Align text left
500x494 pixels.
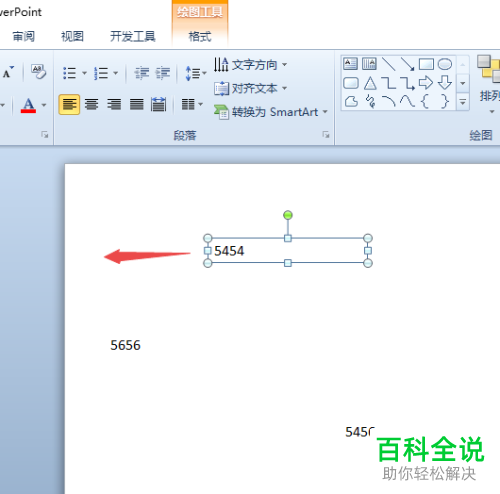coord(69,105)
